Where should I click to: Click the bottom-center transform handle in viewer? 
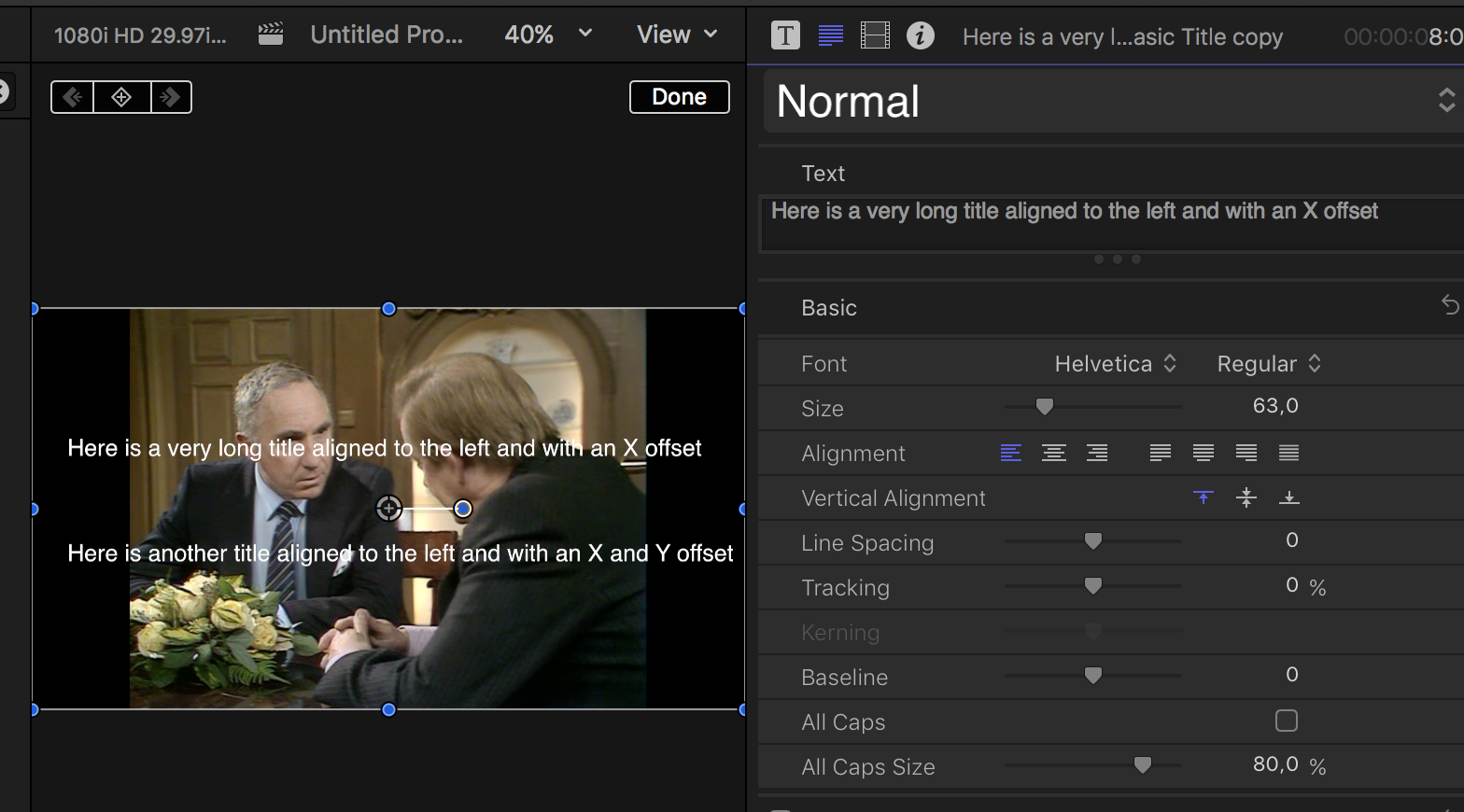click(388, 710)
